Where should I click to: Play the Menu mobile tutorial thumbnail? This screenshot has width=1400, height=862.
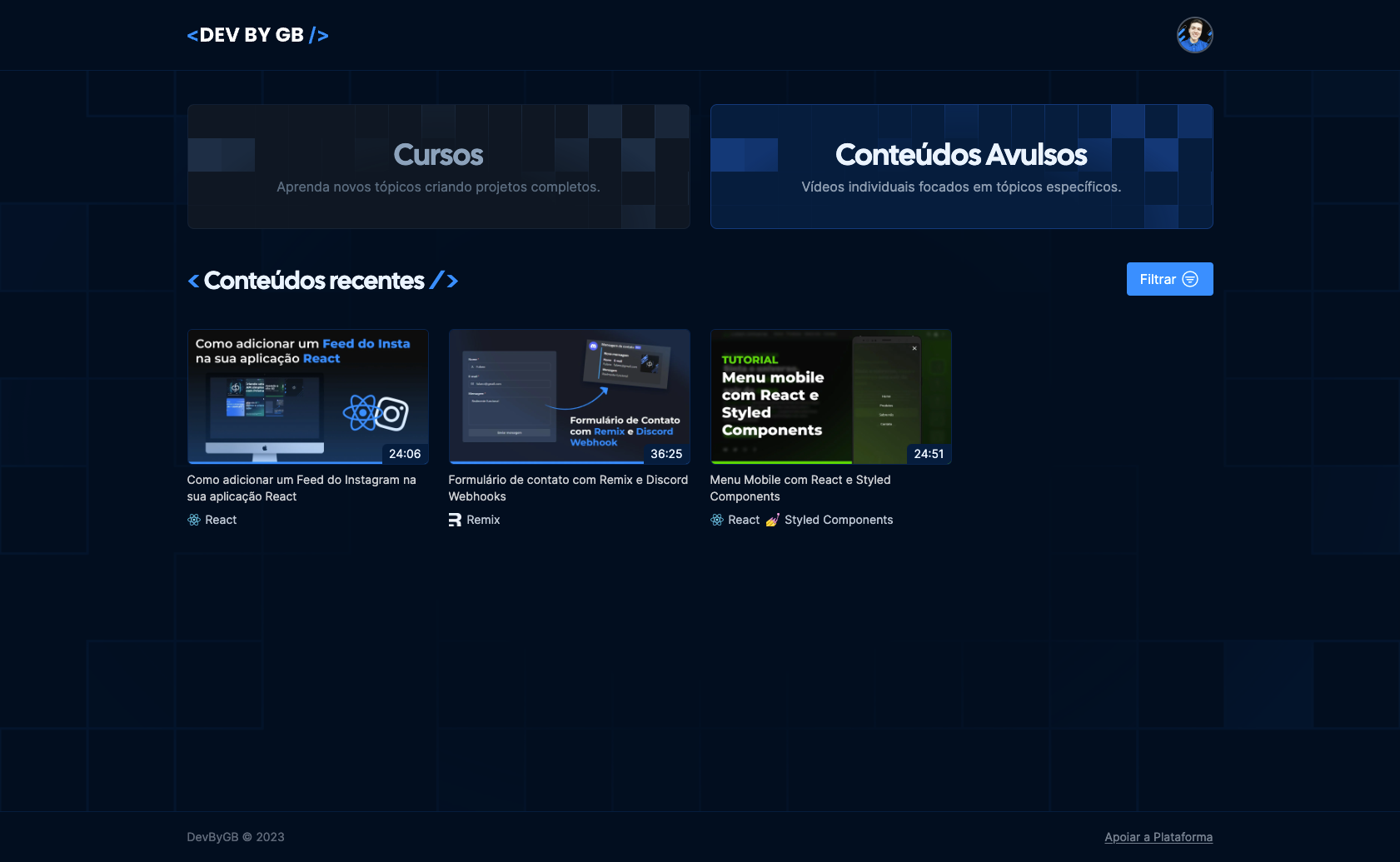point(830,396)
